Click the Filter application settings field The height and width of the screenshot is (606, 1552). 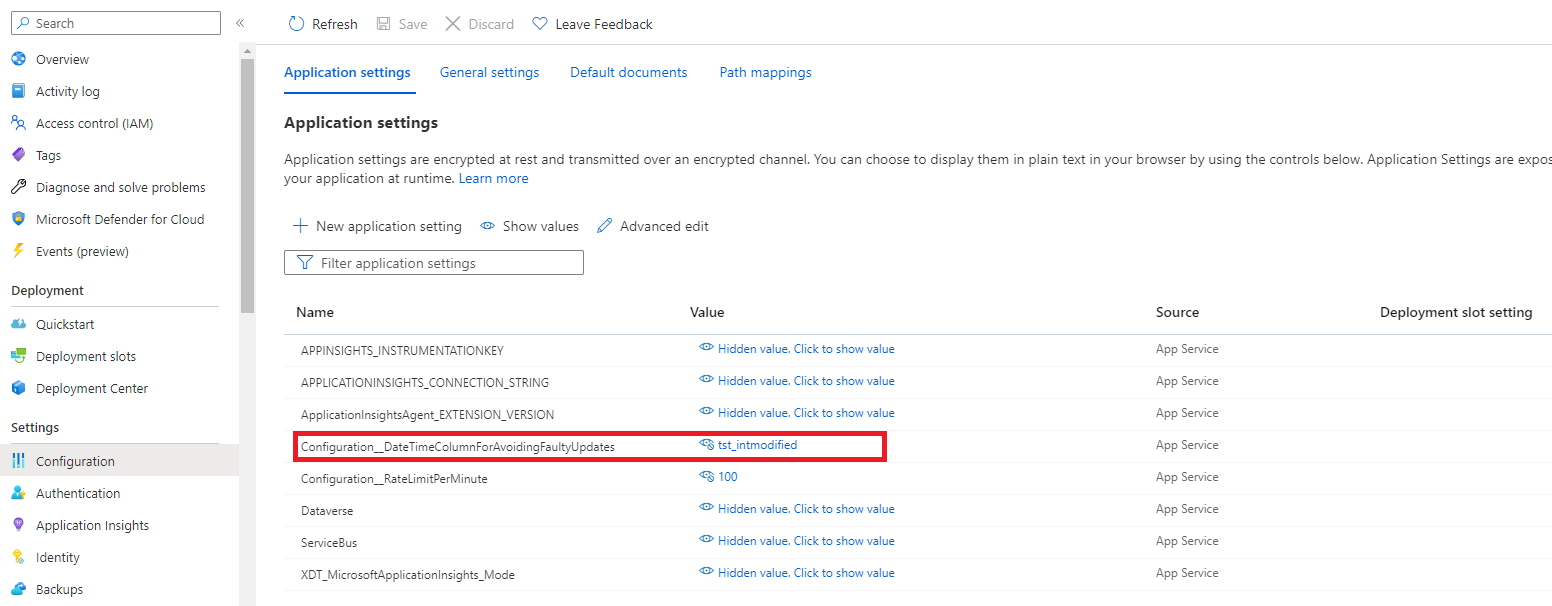click(x=434, y=263)
